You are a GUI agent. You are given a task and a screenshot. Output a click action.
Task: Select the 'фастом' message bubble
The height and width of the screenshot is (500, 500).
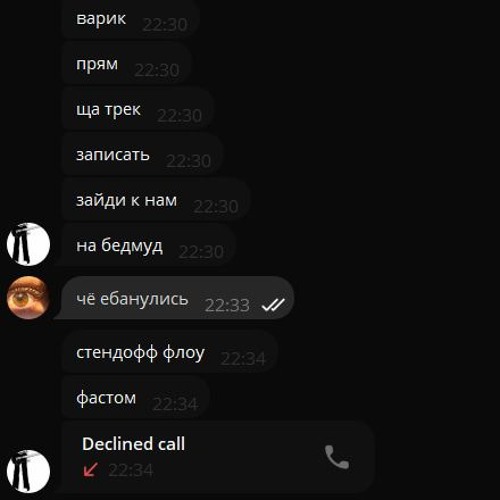coord(136,397)
